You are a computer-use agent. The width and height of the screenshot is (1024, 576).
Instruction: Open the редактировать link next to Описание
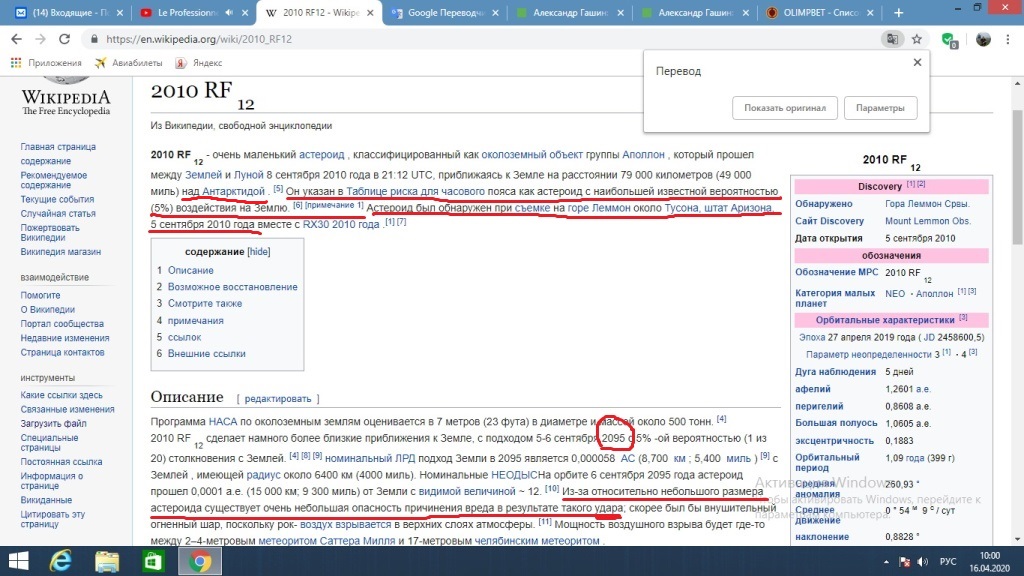pyautogui.click(x=278, y=398)
